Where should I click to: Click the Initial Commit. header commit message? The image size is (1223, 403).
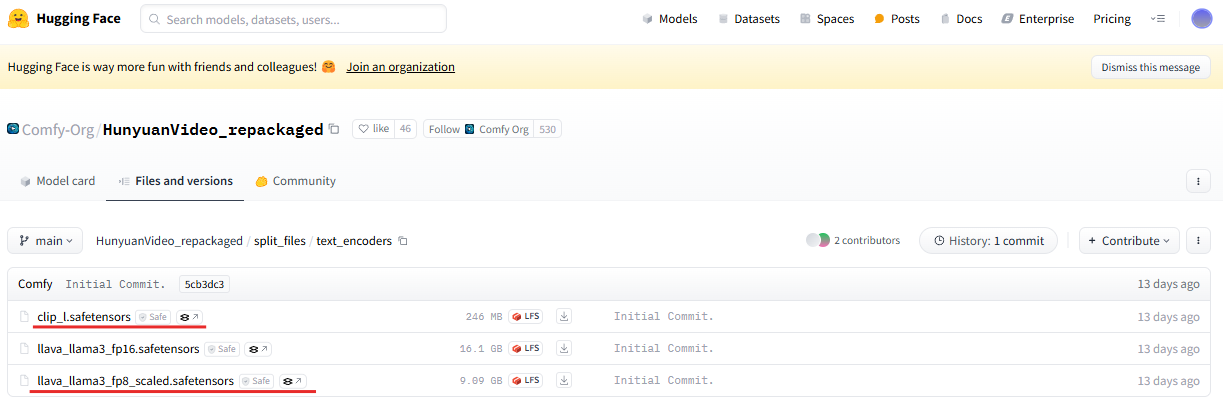point(116,284)
